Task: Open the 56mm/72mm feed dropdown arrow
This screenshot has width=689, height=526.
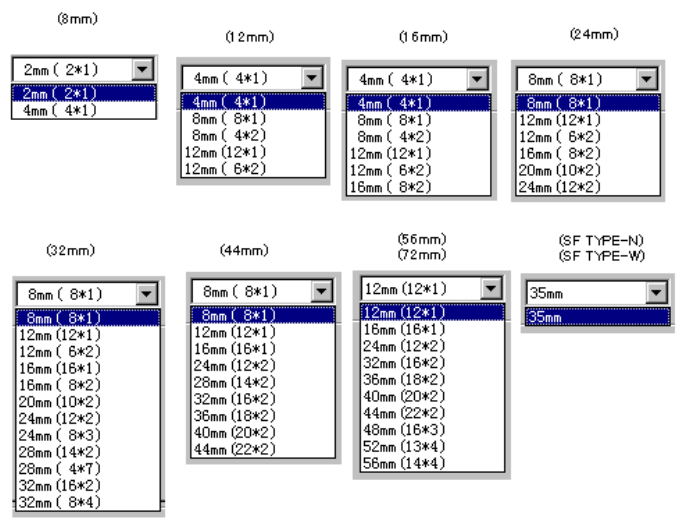Action: 491,288
